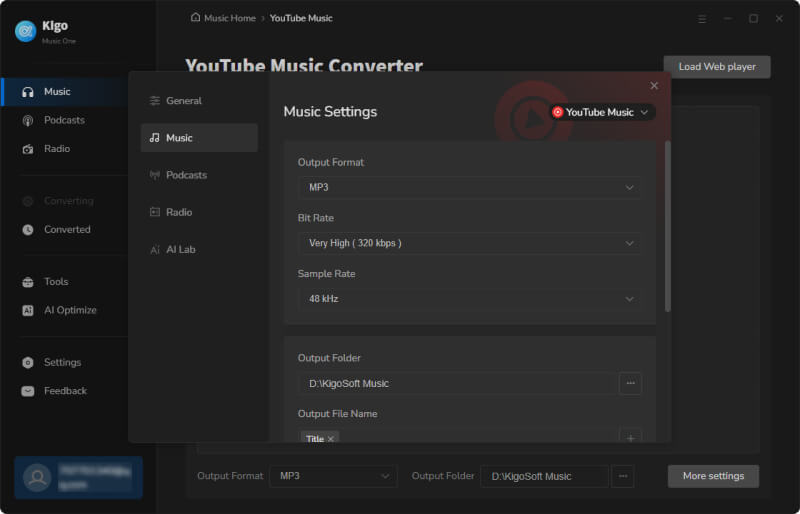This screenshot has height=514, width=800.
Task: Go to Music Home breadcrumb
Action: pos(230,18)
